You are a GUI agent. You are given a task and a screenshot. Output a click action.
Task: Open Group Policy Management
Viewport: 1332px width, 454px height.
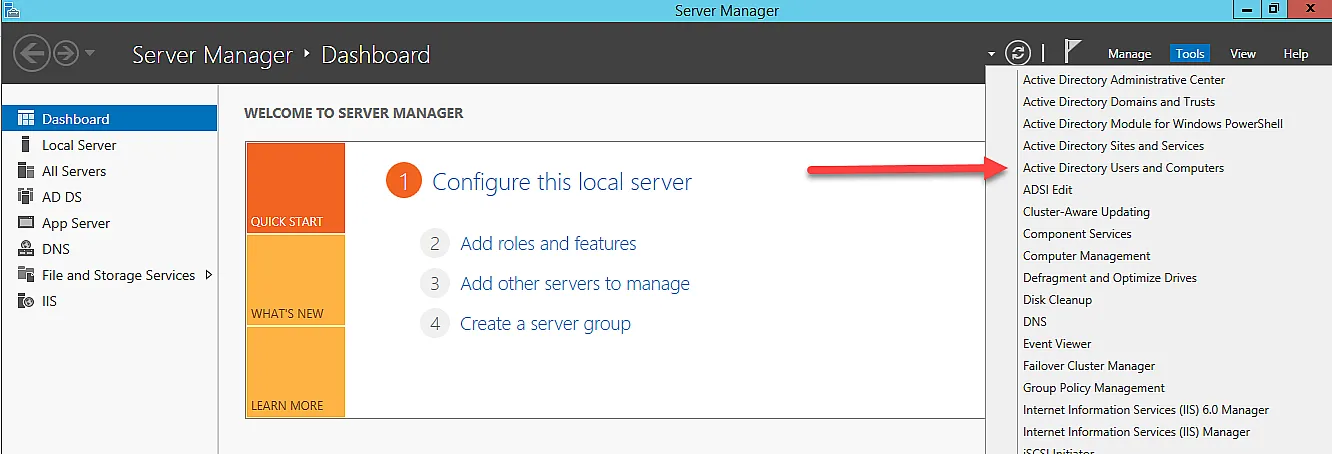coord(1094,388)
